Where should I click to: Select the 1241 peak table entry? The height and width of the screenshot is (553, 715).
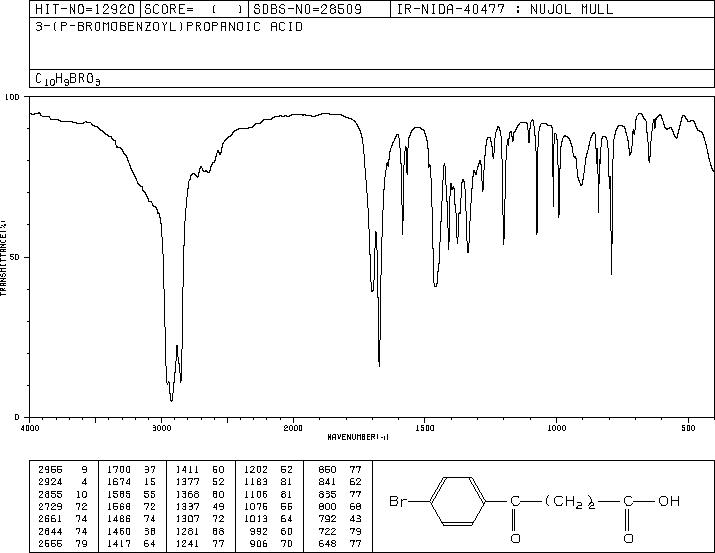pyautogui.click(x=200, y=544)
